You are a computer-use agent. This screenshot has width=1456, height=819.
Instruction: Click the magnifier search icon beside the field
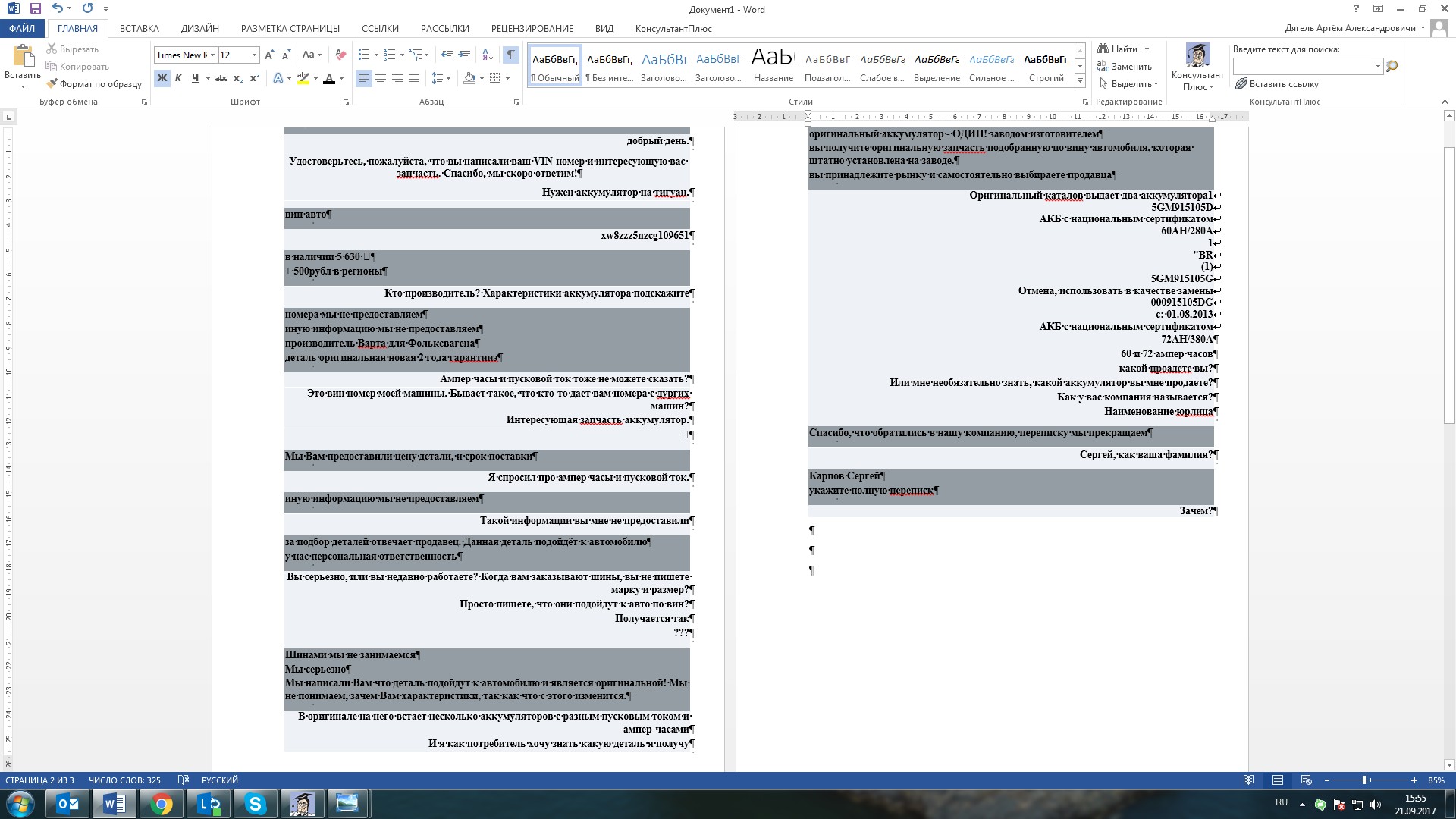pos(1392,67)
